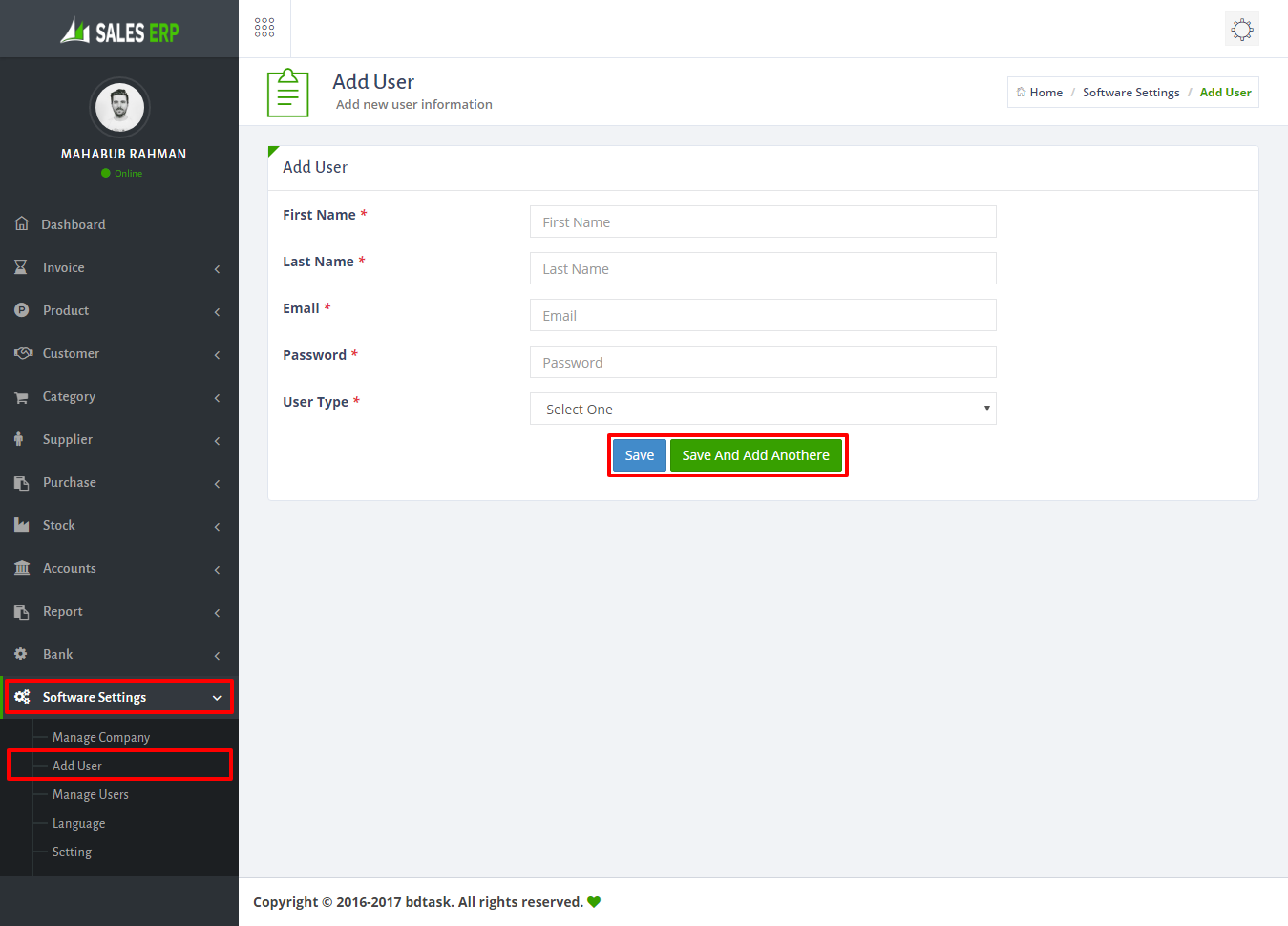The image size is (1288, 926).
Task: Expand the Purchase submenu arrow
Action: (x=217, y=484)
